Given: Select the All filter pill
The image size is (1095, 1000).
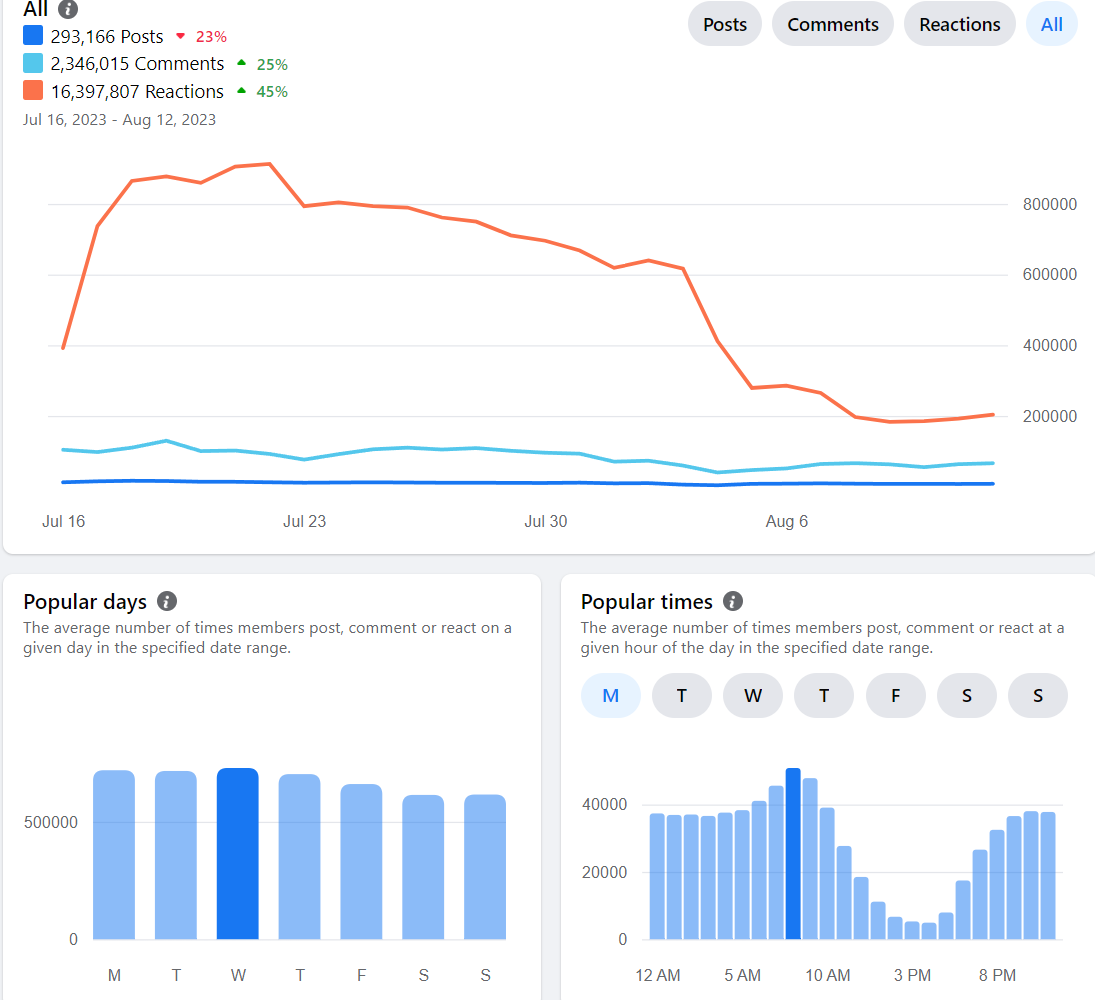Looking at the screenshot, I should 1052,24.
